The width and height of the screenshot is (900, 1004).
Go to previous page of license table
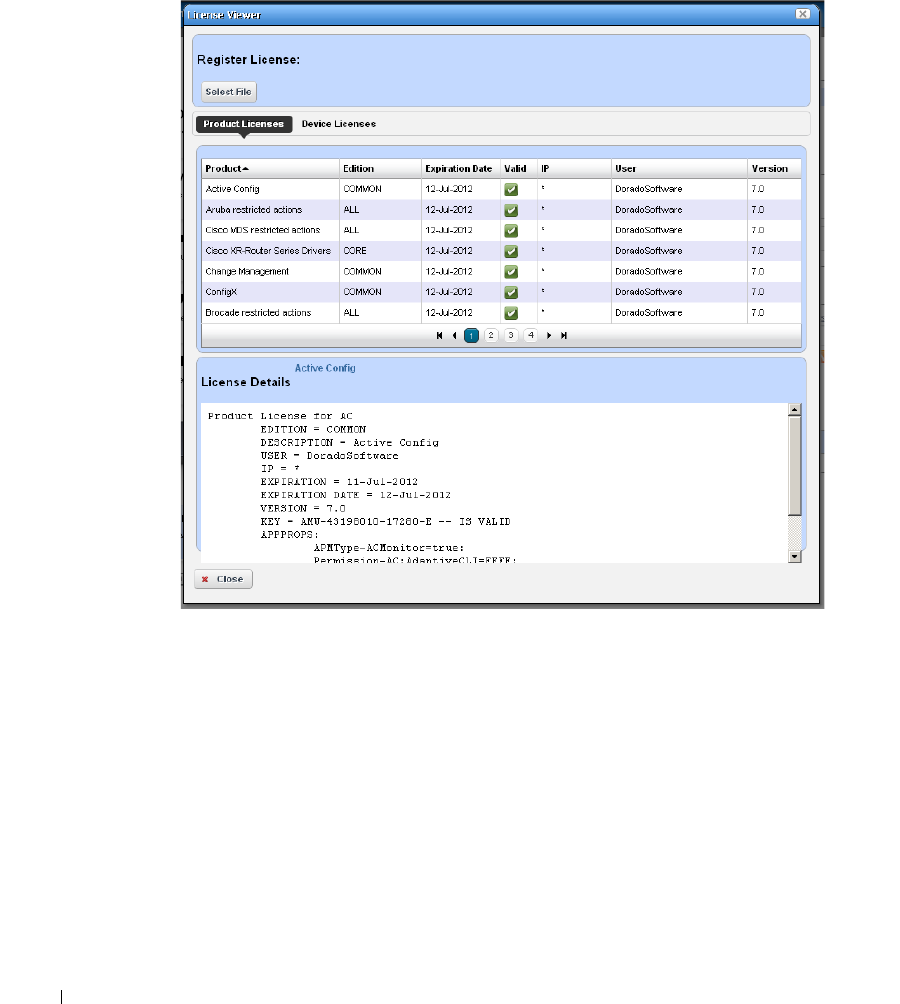pyautogui.click(x=454, y=336)
